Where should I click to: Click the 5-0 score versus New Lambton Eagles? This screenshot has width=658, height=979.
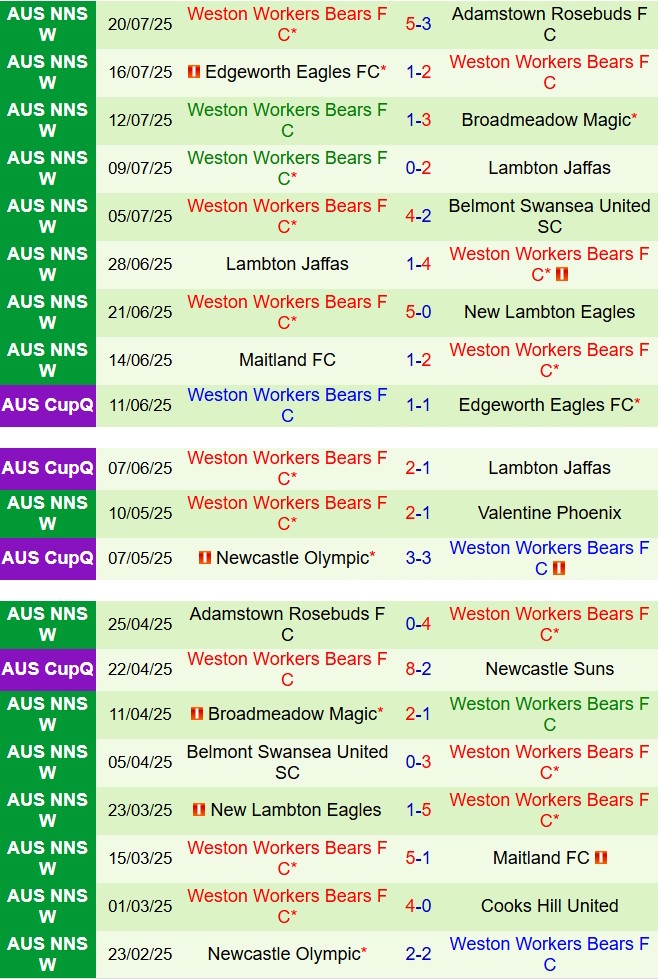point(418,312)
